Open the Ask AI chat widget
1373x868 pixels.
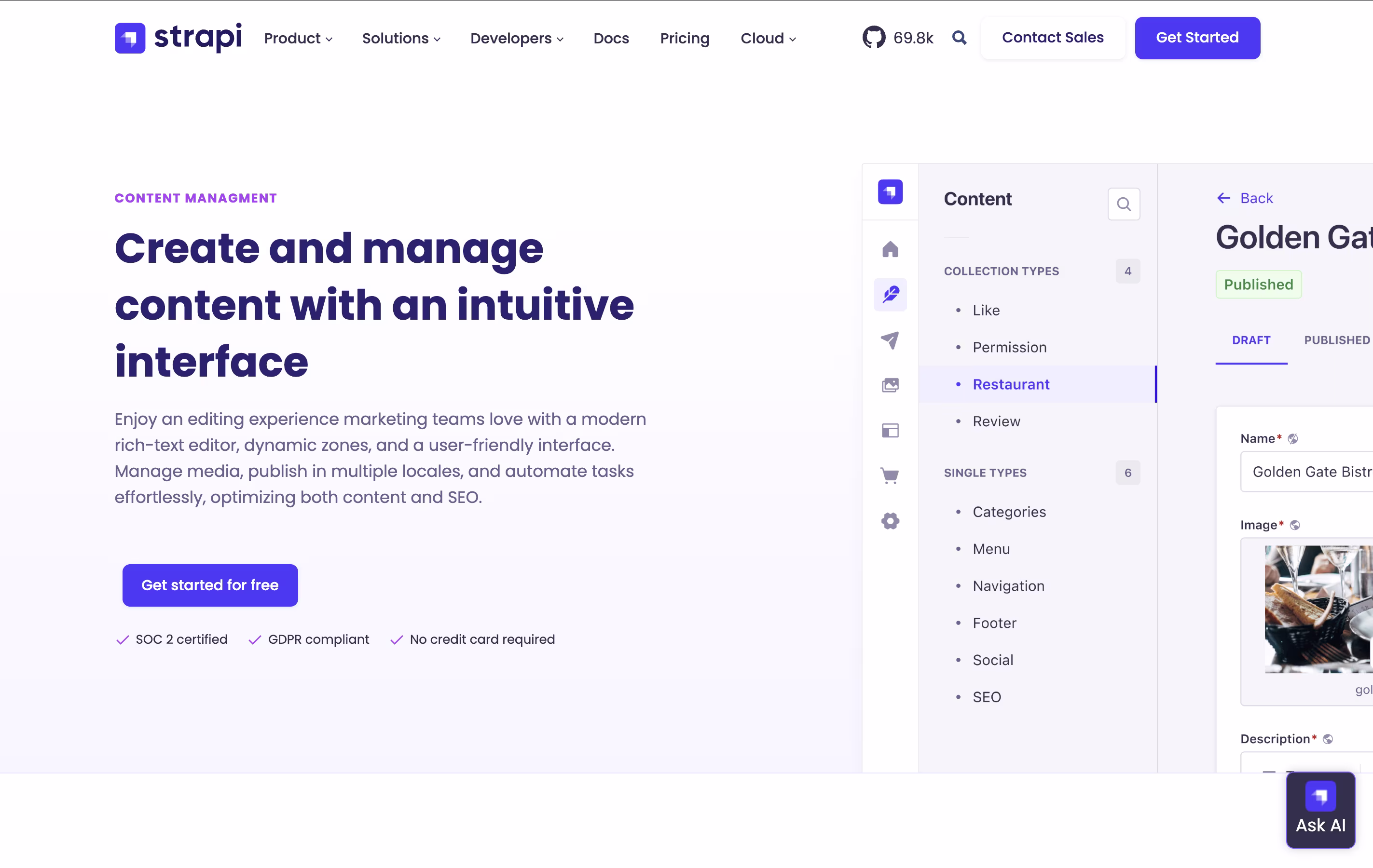click(x=1320, y=810)
